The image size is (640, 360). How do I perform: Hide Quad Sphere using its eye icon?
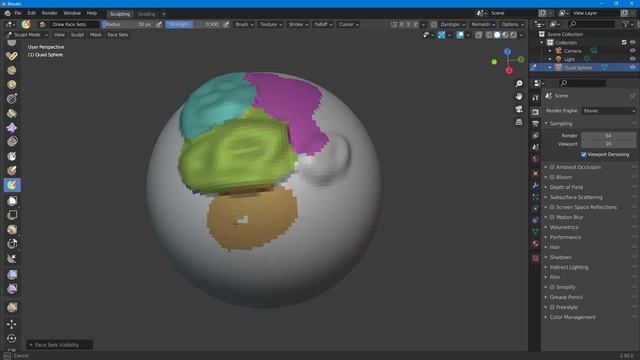pyautogui.click(x=633, y=67)
